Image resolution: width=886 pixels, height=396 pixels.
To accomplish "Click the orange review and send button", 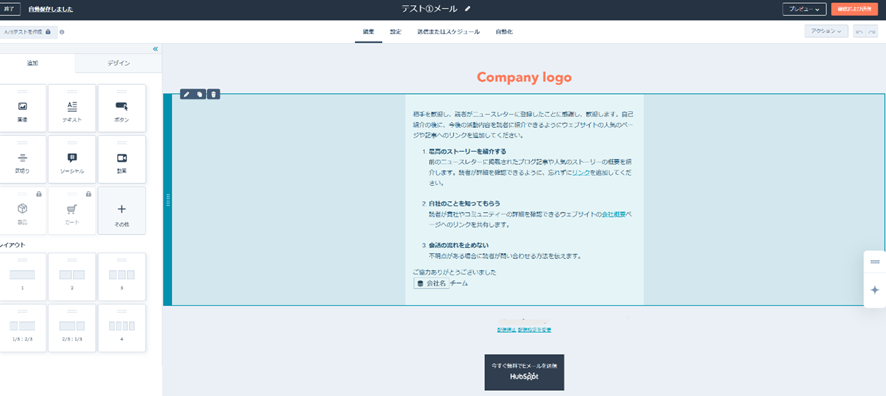I will [x=854, y=10].
